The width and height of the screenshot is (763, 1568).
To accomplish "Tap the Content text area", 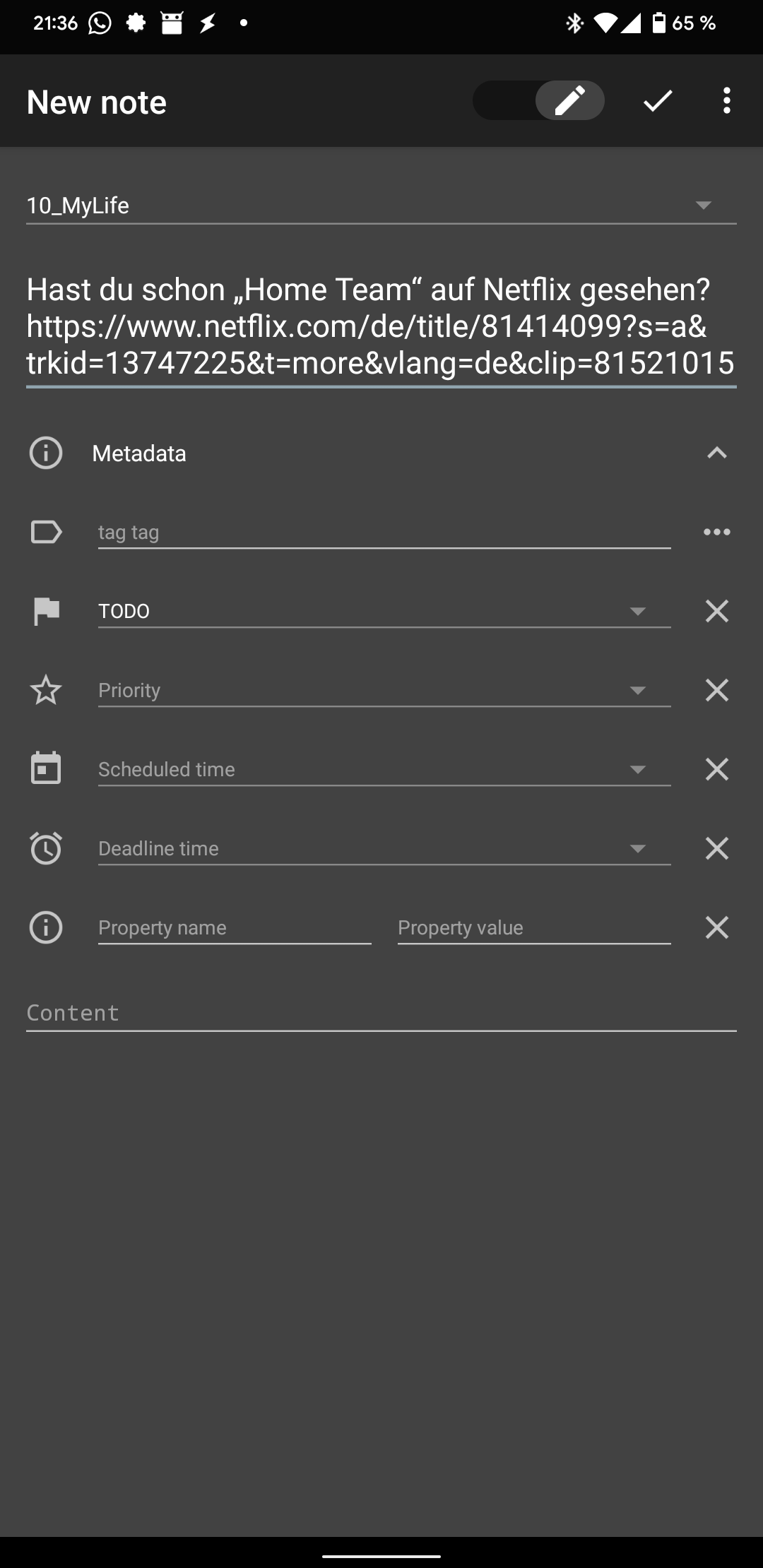I will 381,1013.
